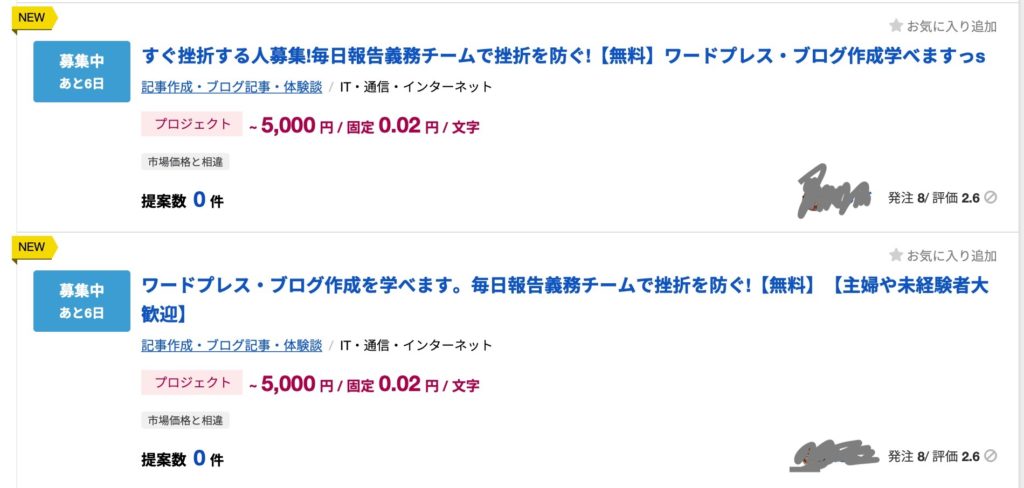Click the NEW ribbon badge on second listing

35,248
